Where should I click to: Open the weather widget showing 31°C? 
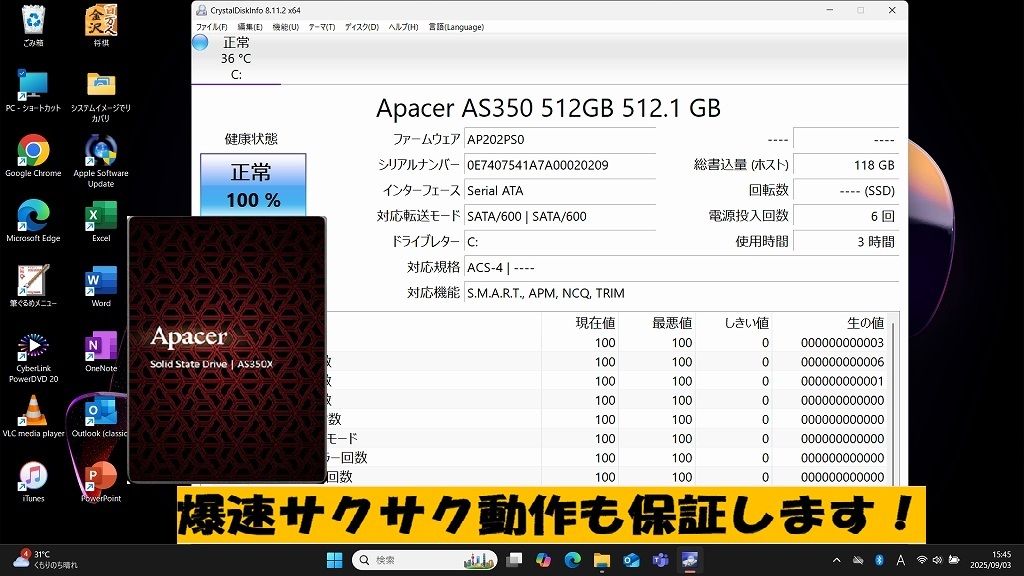tap(46, 560)
